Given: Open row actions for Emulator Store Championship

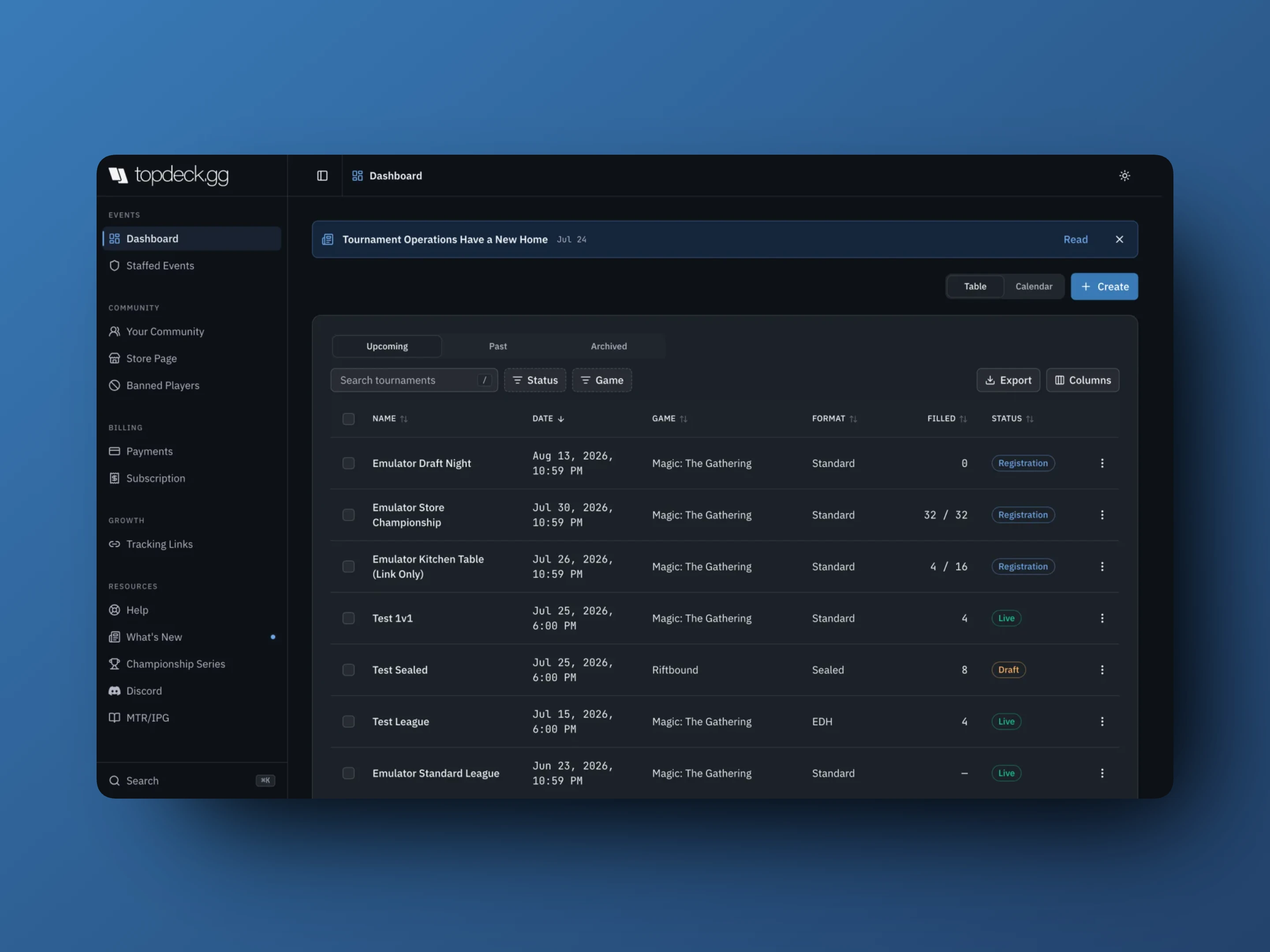Looking at the screenshot, I should (1102, 515).
